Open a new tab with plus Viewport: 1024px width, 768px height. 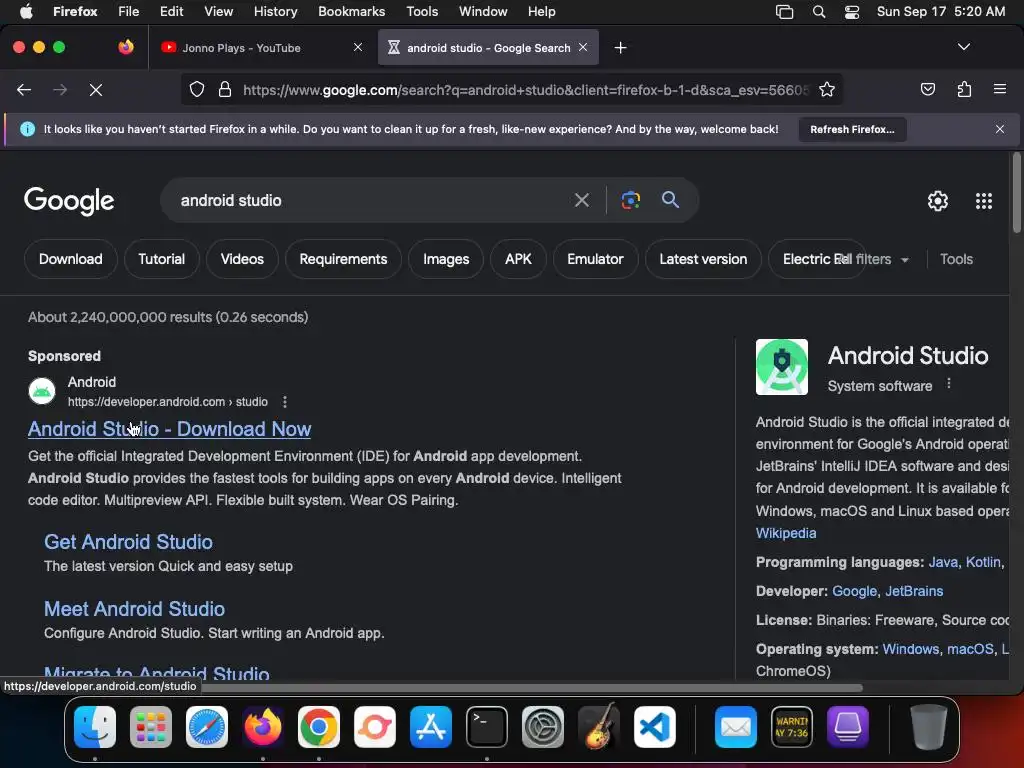tap(620, 48)
